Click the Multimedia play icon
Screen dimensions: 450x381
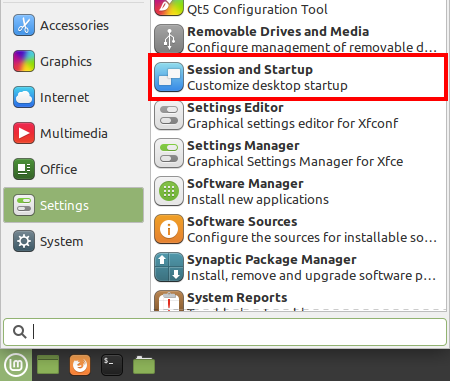[x=24, y=133]
